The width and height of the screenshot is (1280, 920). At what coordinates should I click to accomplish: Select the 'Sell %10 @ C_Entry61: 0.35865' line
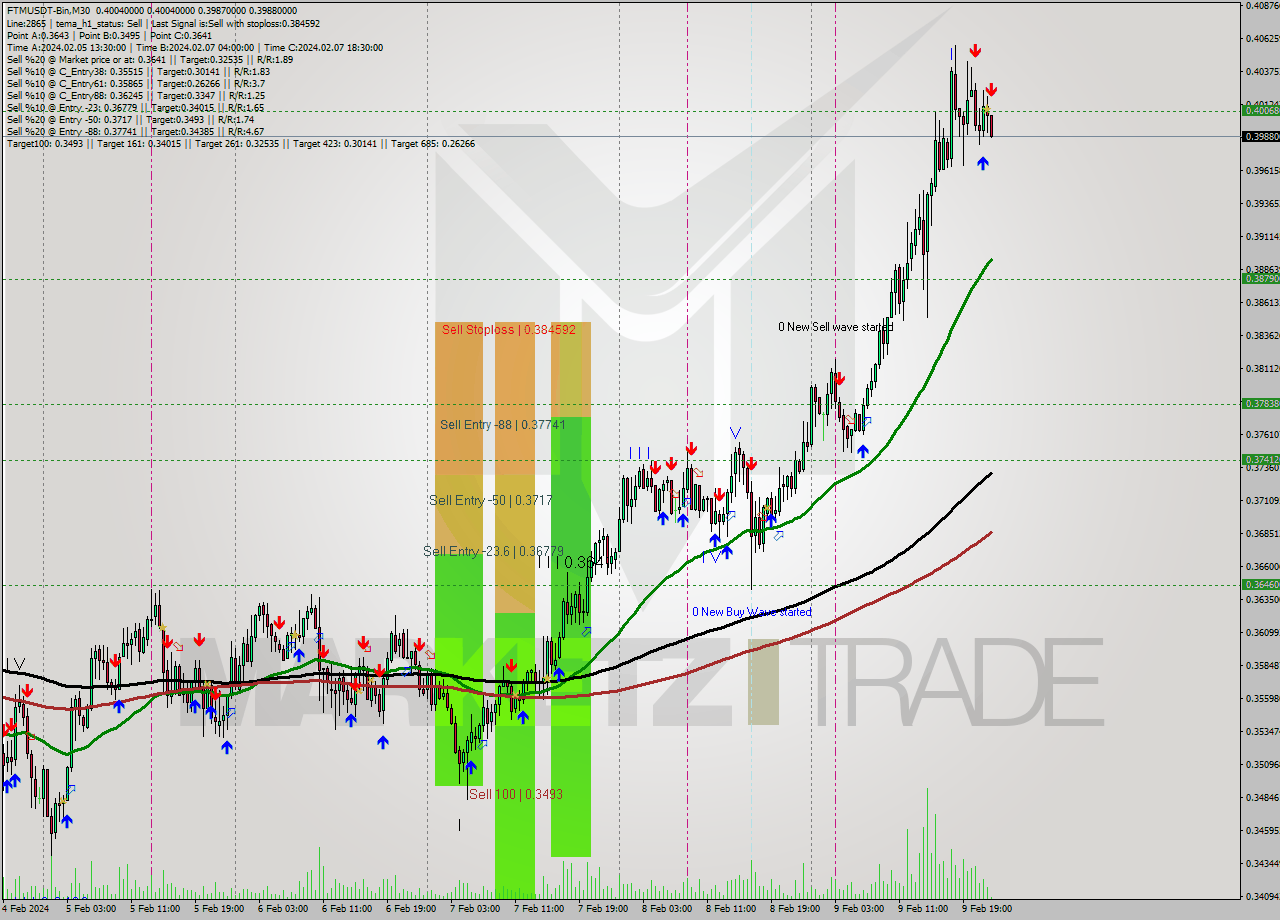click(x=136, y=83)
